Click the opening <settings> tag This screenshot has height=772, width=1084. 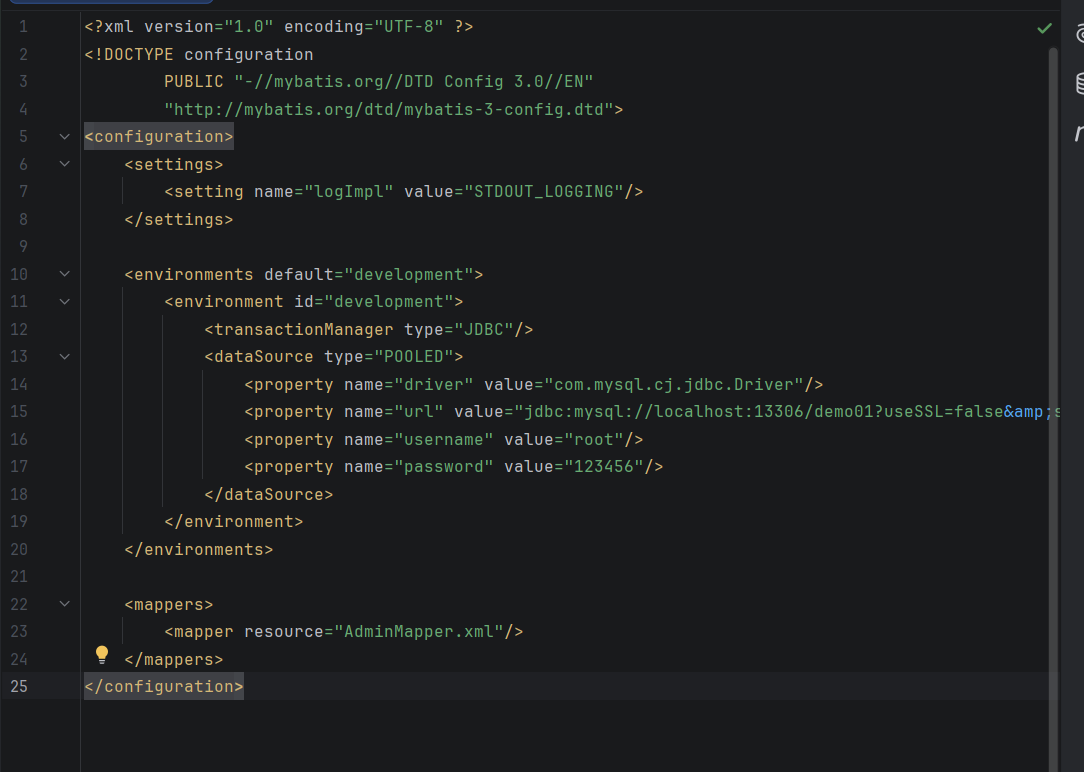pyautogui.click(x=174, y=164)
